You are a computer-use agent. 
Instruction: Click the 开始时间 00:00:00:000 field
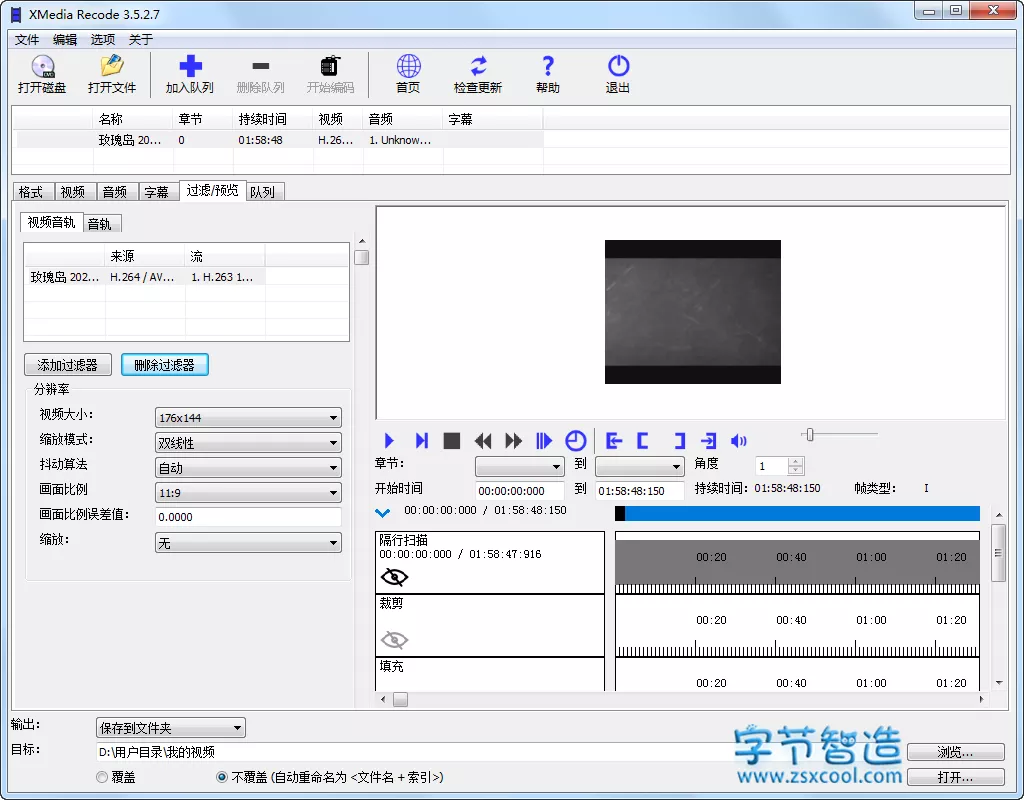(520, 490)
